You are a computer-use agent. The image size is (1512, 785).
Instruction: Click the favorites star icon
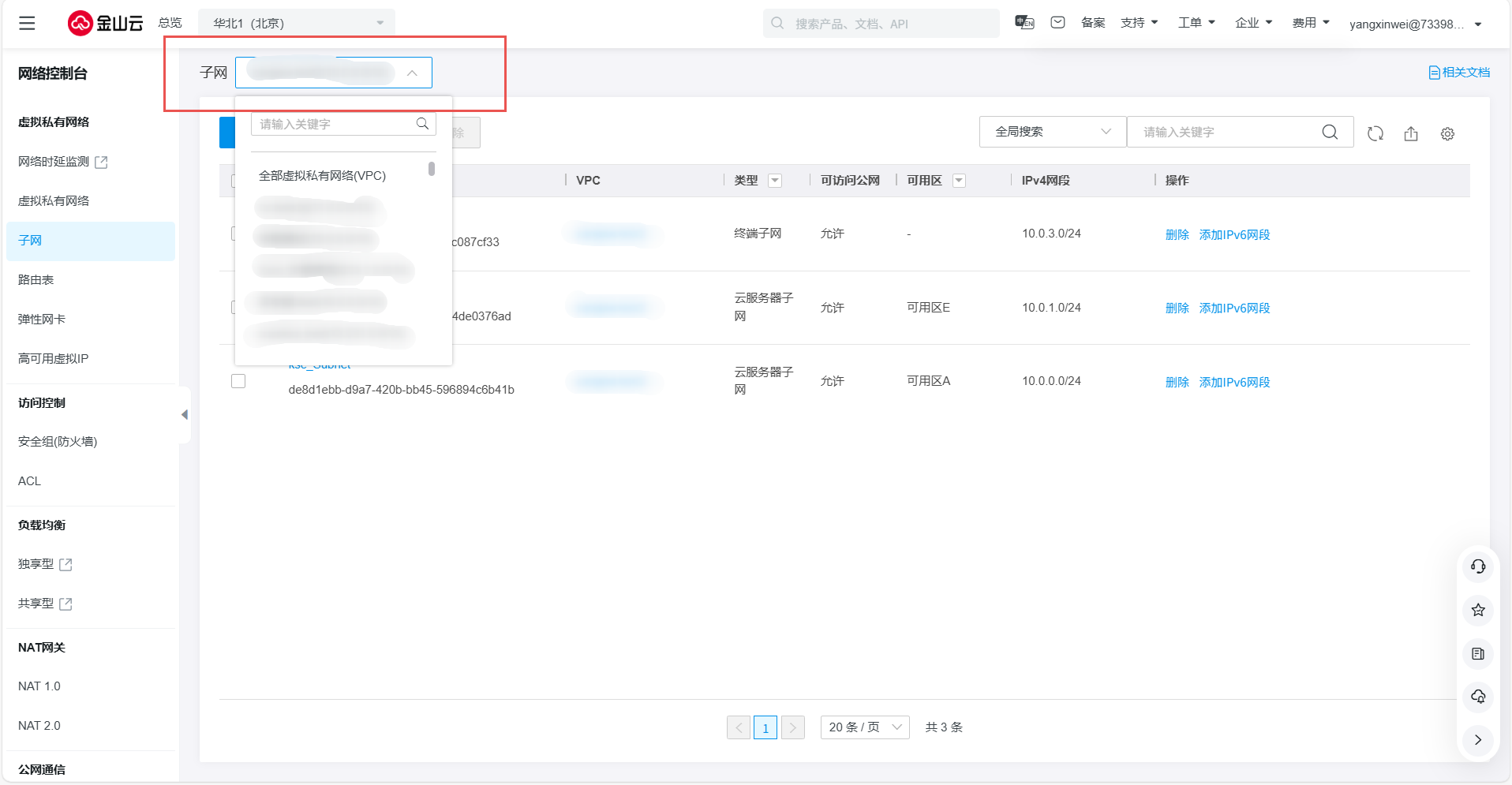[x=1478, y=610]
